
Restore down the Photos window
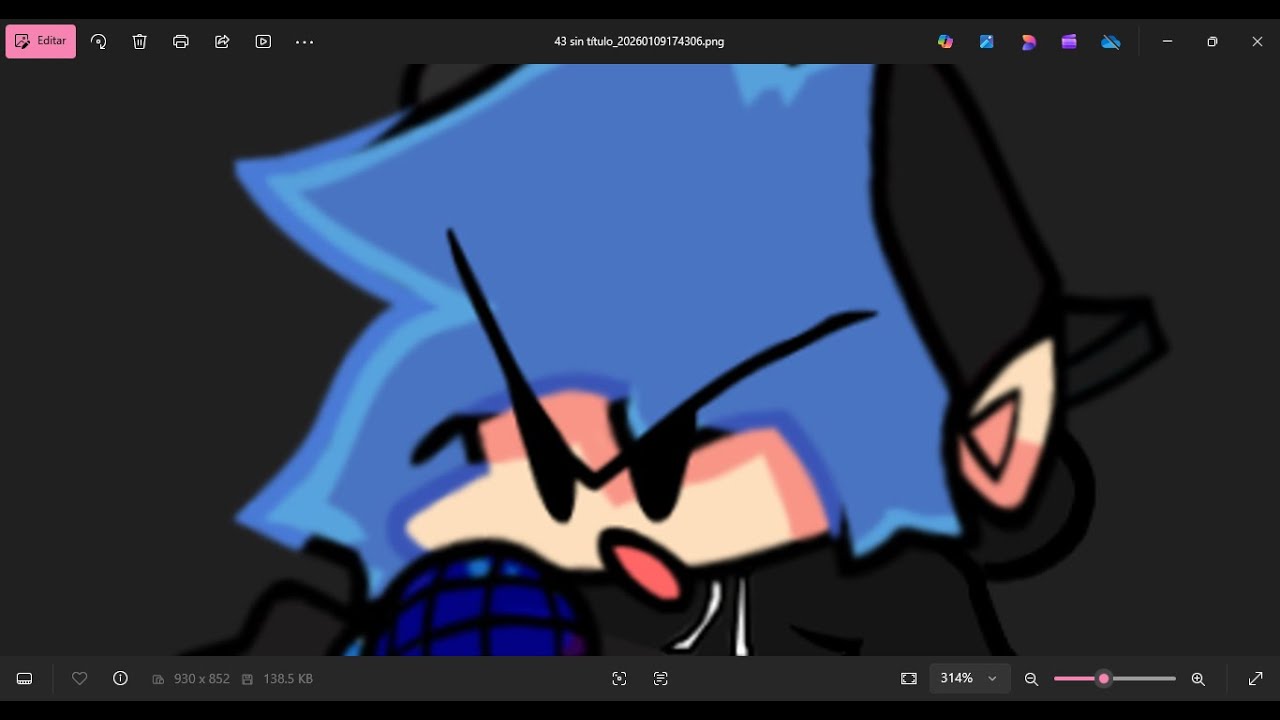click(1212, 41)
